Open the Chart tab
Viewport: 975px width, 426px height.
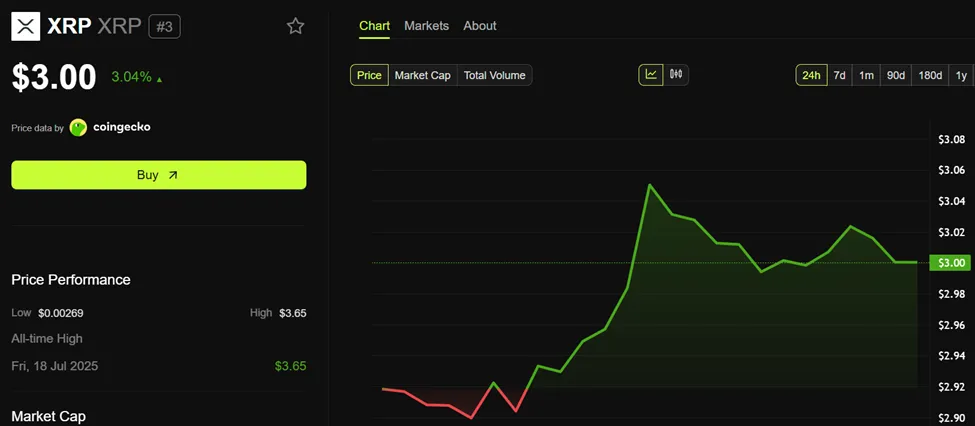[374, 26]
